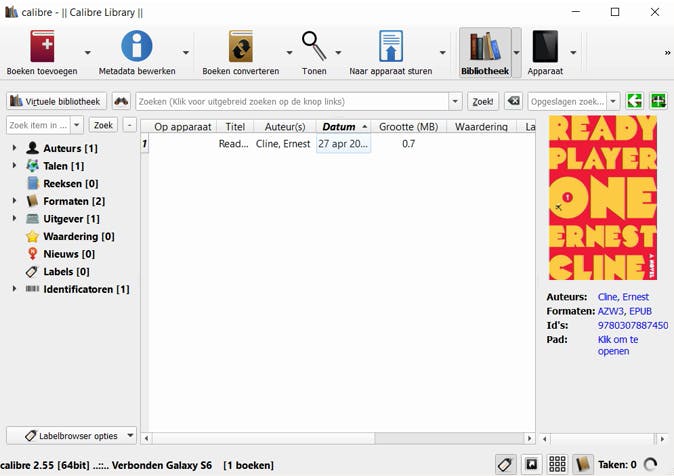Sort by Datum column header
Viewport: 674px width, 476px height.
tap(343, 126)
